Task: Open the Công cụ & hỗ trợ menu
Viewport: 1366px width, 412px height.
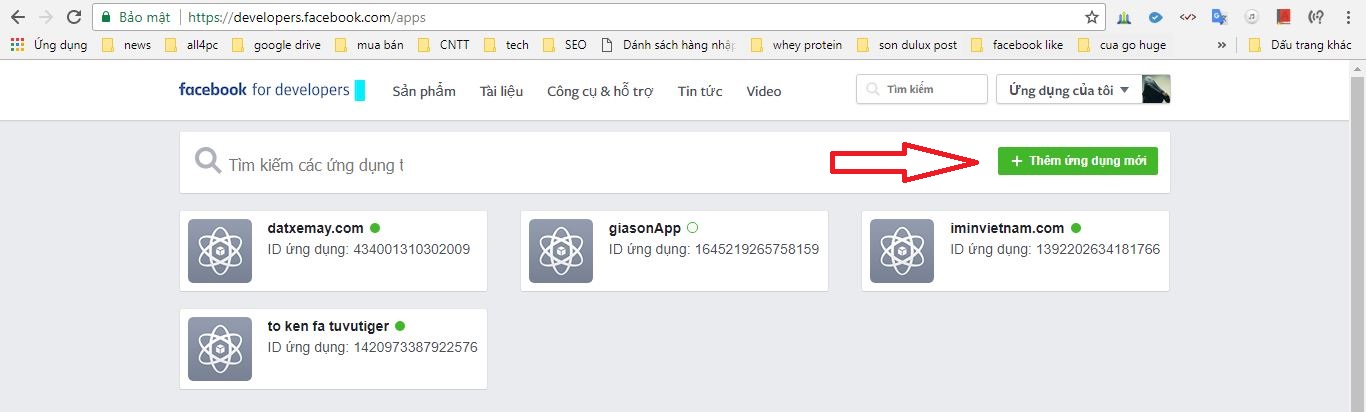Action: (600, 91)
